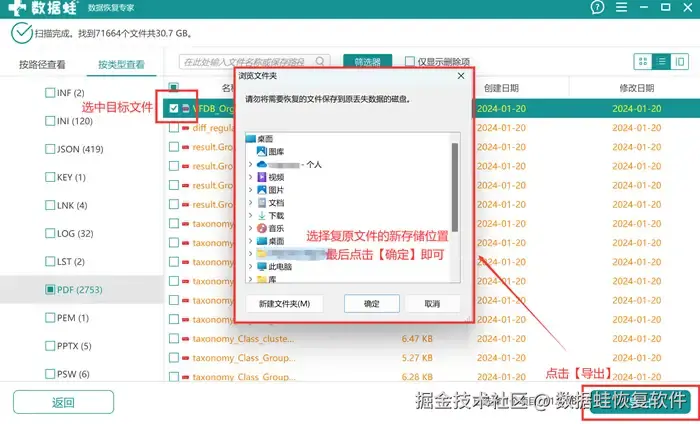Check the JSON (419) file type
This screenshot has height=424, width=700.
tap(50, 149)
